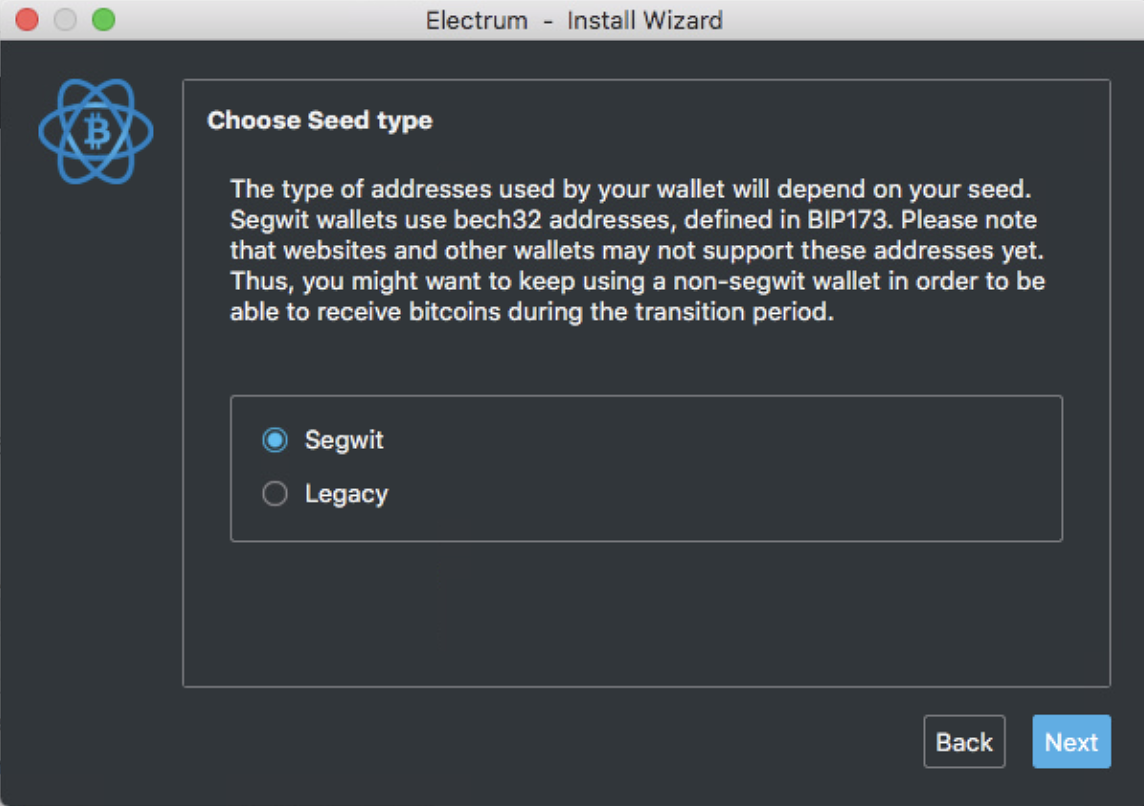The width and height of the screenshot is (1144, 806).
Task: Close the Install Wizard with red button
Action: click(27, 20)
